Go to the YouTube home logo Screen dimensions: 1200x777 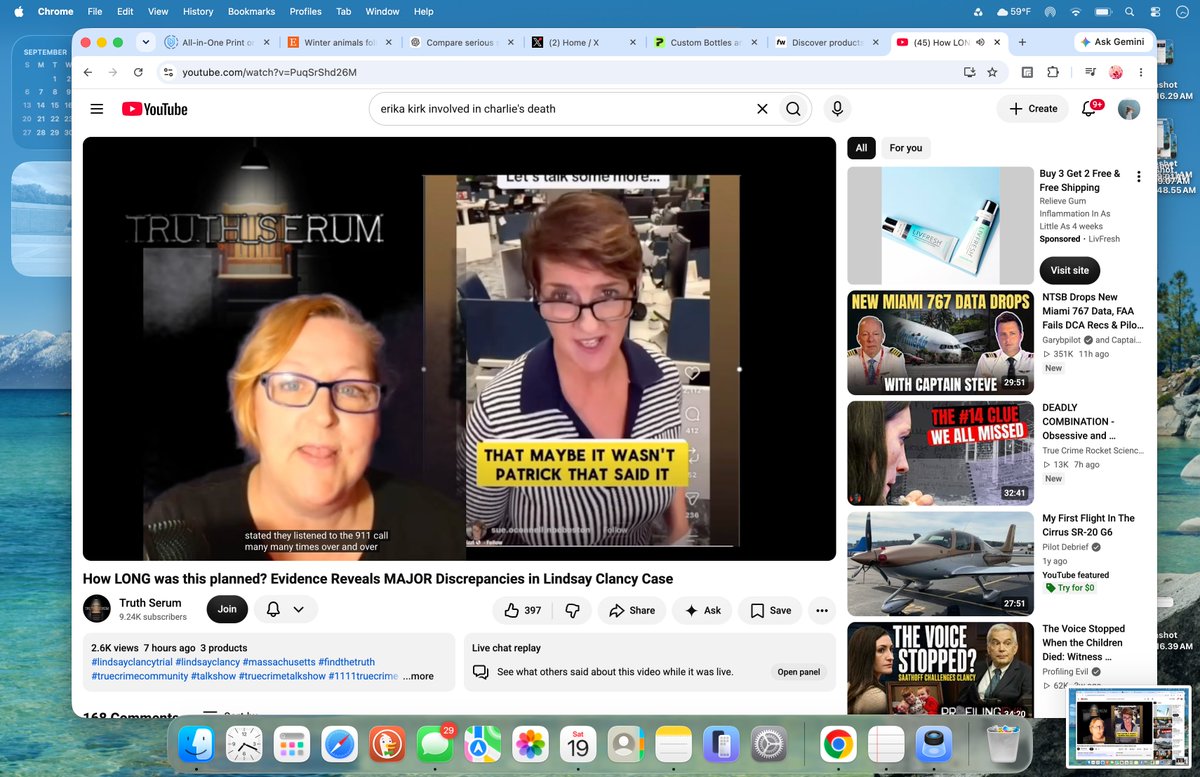[155, 109]
